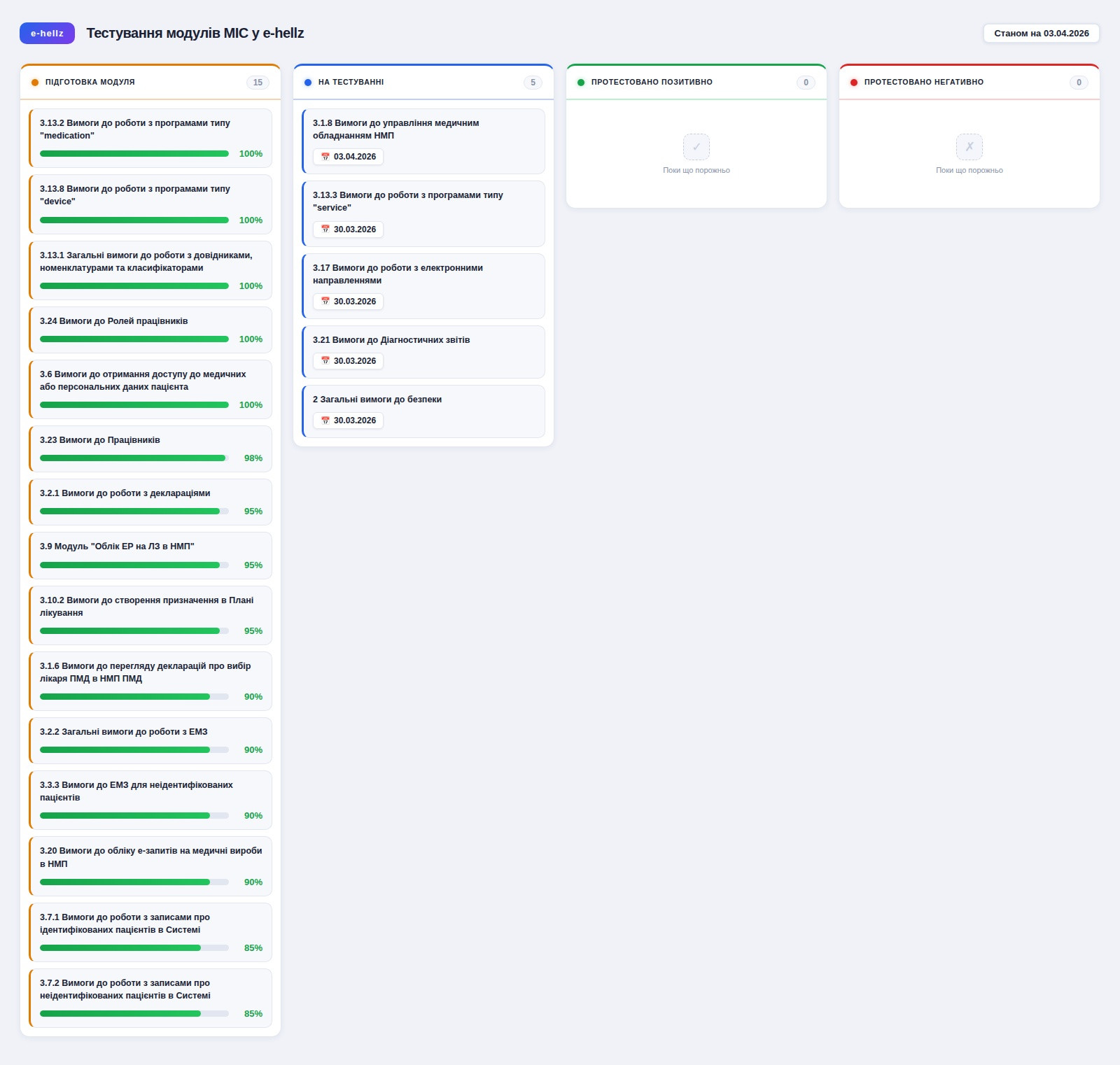Click the count badge 15 in Підготовка модуля

point(258,83)
